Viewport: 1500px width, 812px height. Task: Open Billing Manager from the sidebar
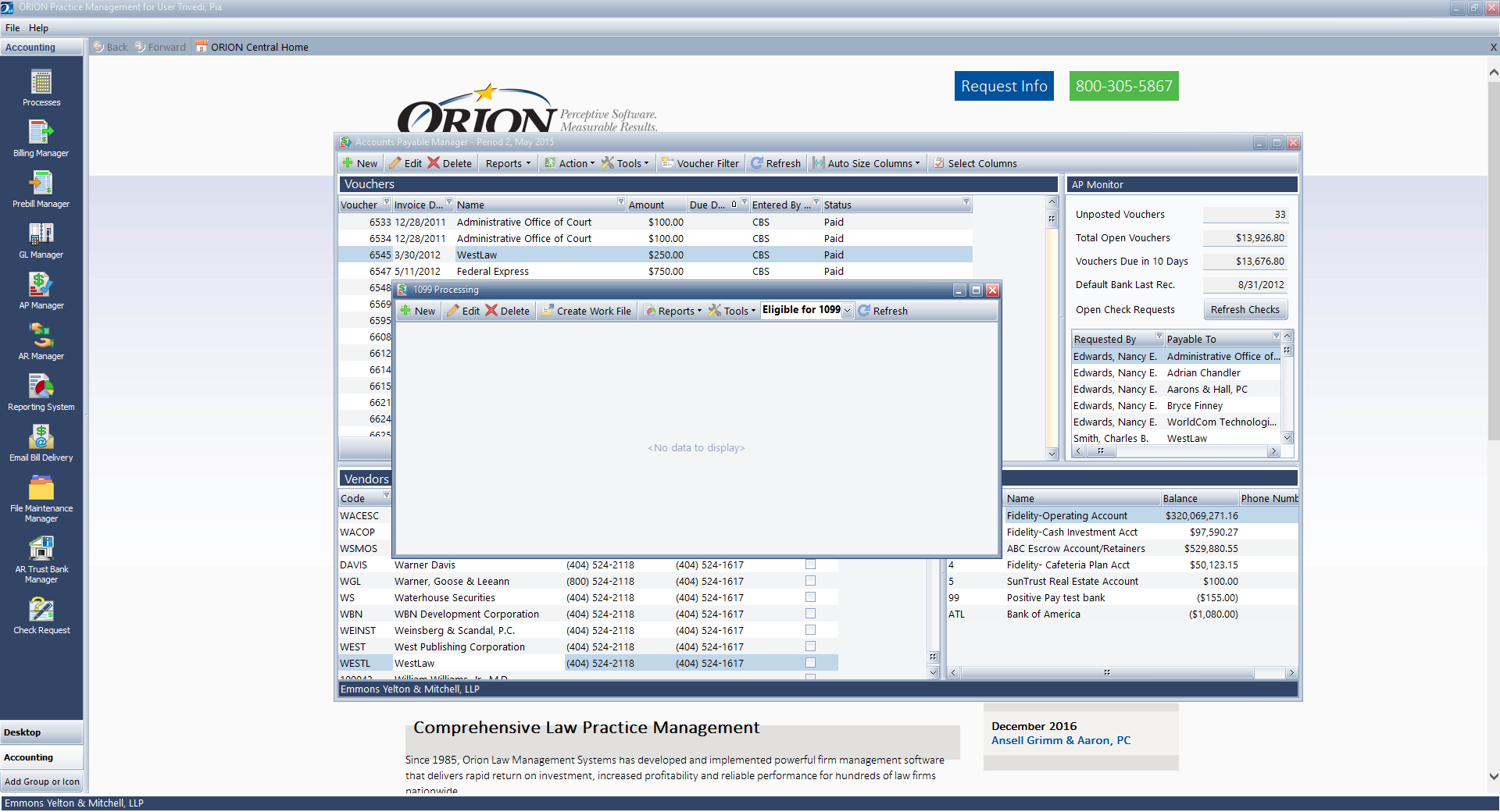(x=41, y=138)
